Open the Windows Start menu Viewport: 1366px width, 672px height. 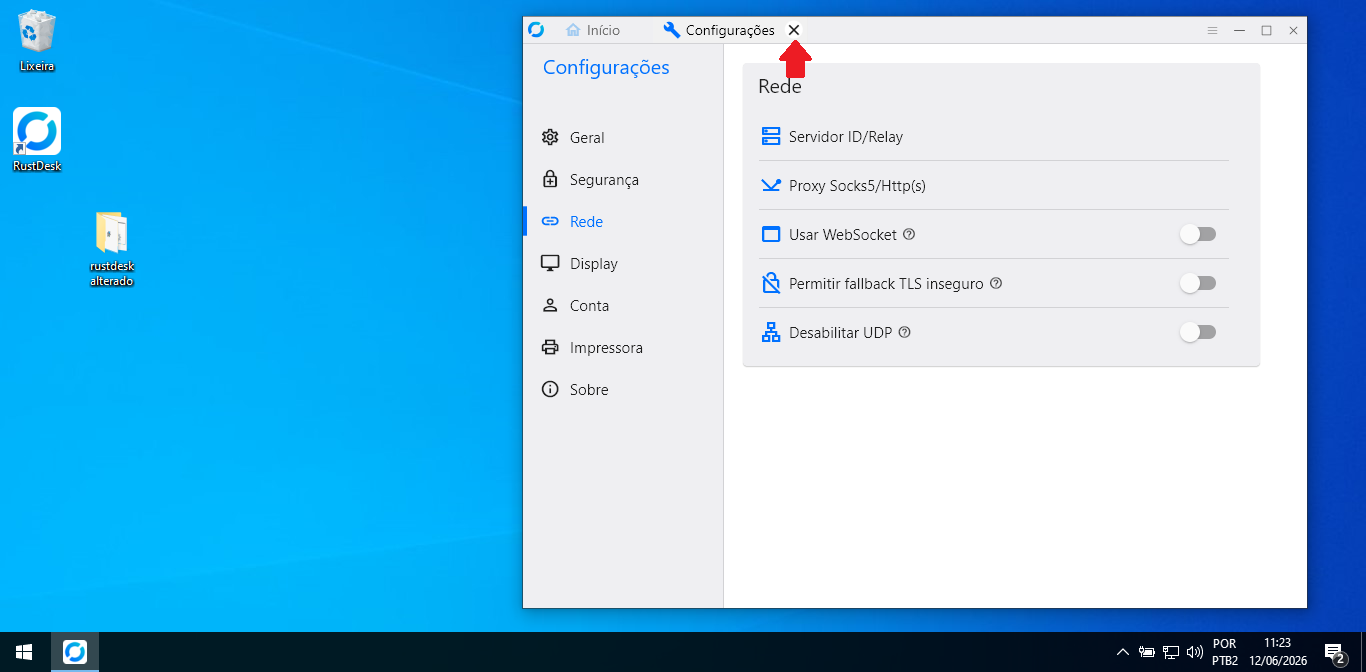pos(24,652)
